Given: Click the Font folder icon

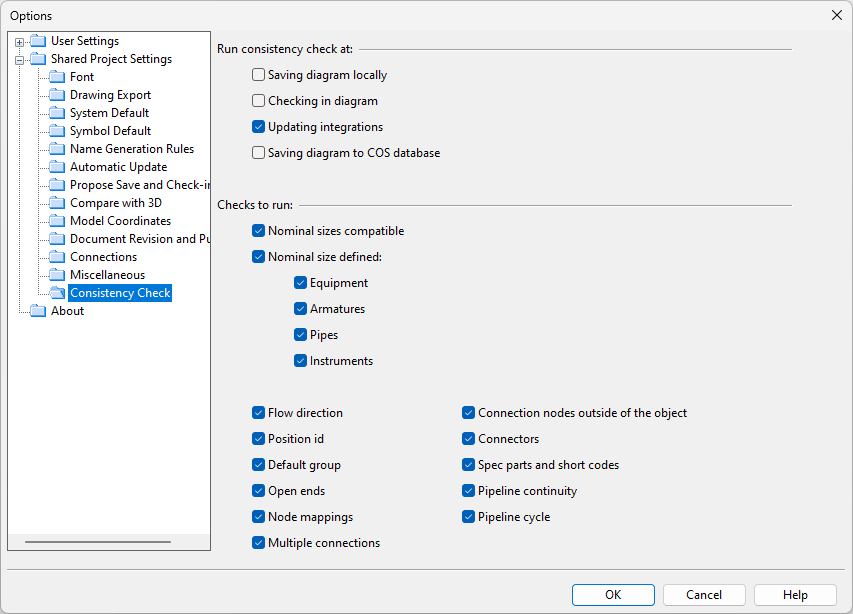Looking at the screenshot, I should (57, 77).
